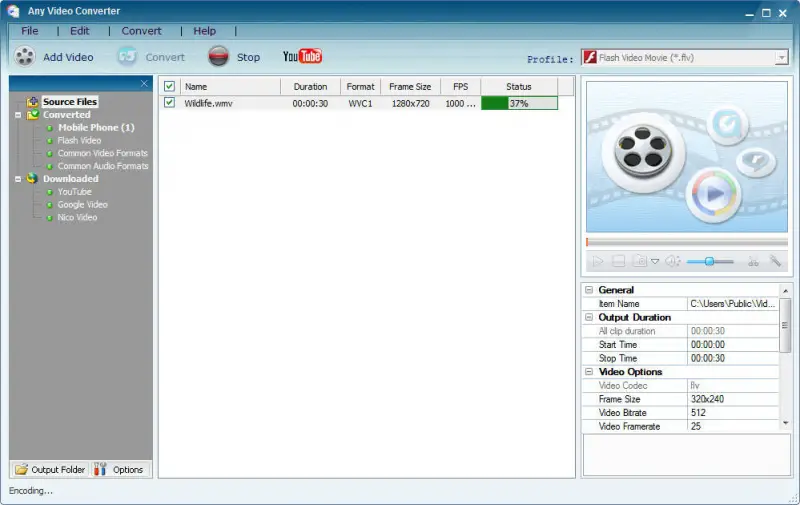The width and height of the screenshot is (800, 505).
Task: Select Common Audio Formats tree item
Action: 103,166
